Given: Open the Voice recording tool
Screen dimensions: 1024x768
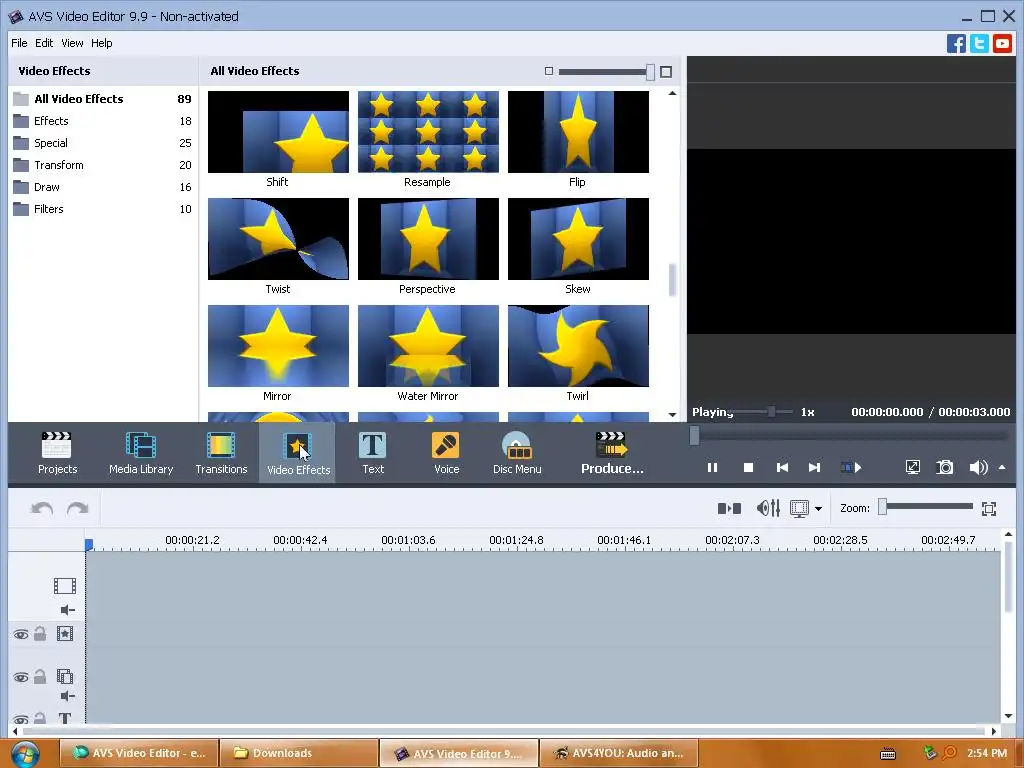Looking at the screenshot, I should [447, 453].
